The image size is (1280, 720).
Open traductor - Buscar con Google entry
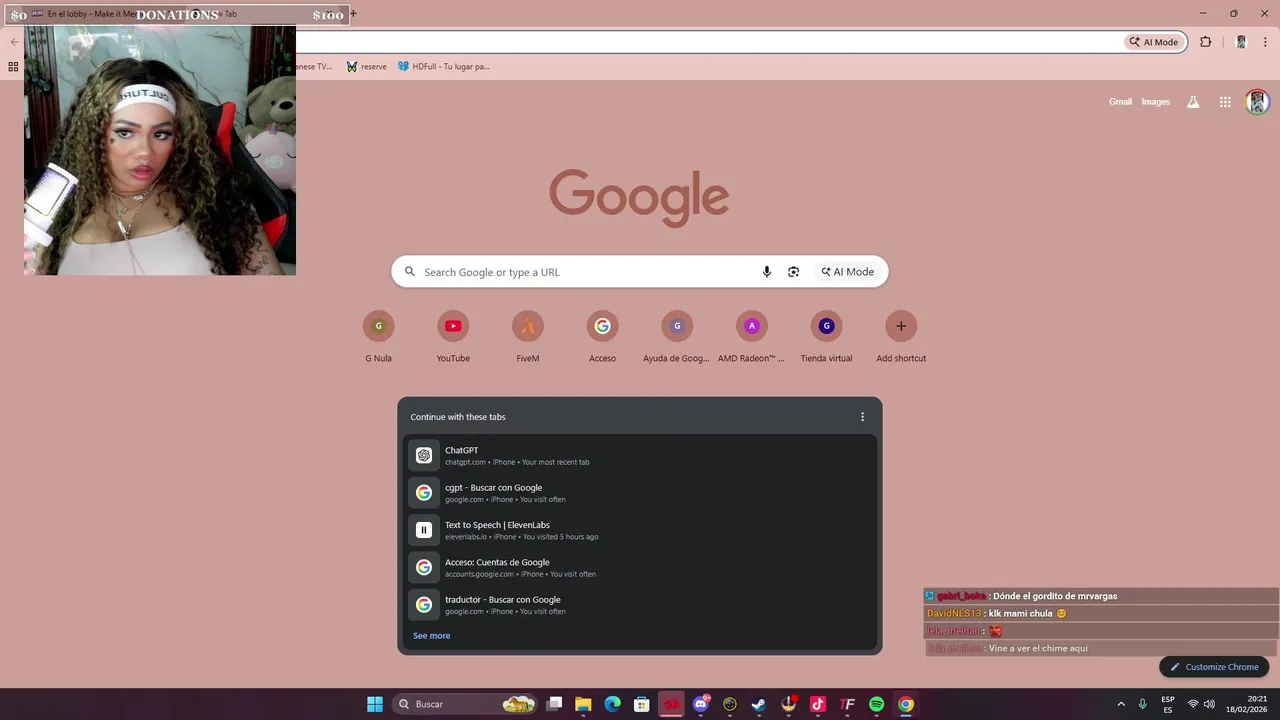pos(640,605)
